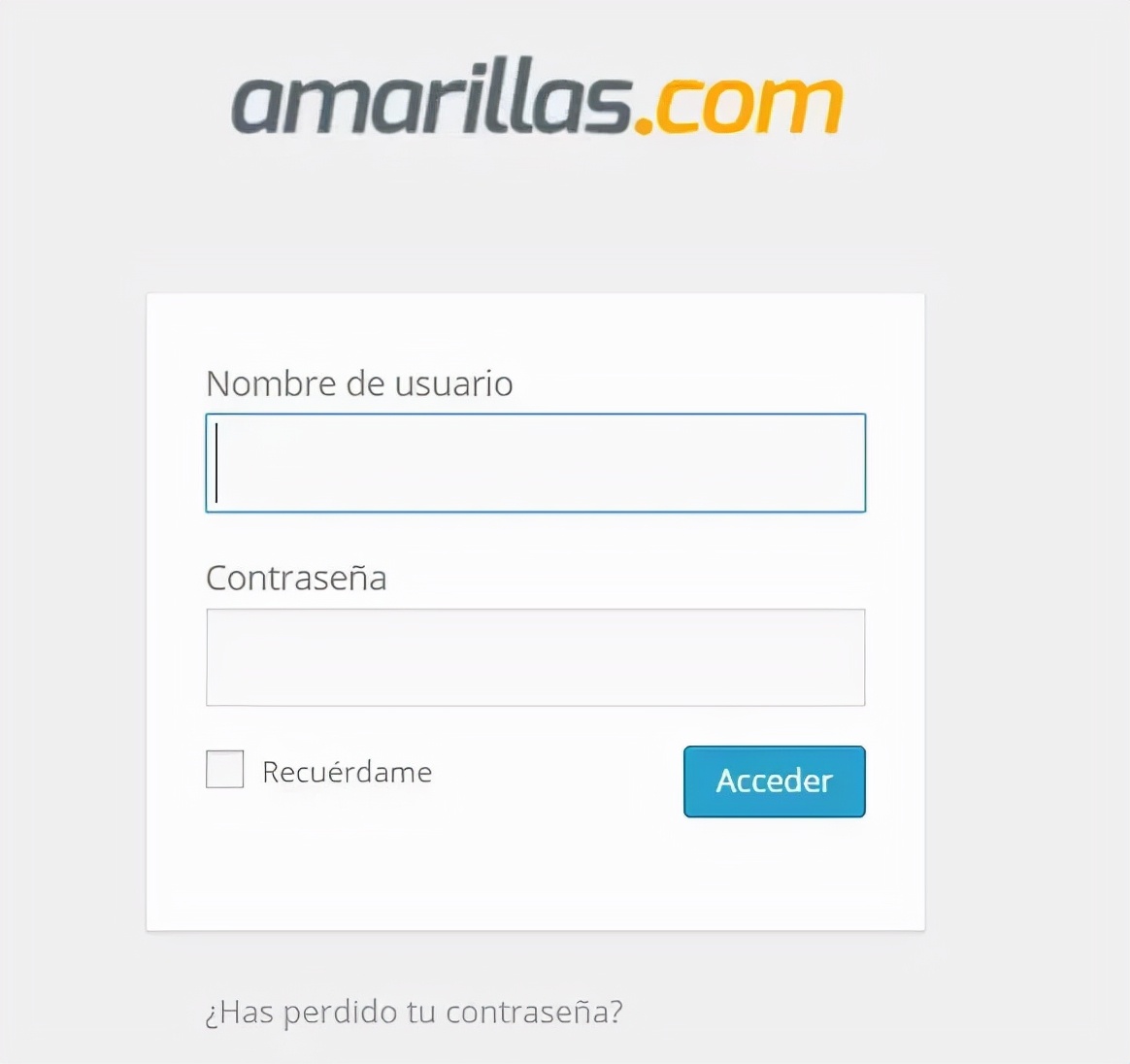This screenshot has height=1064, width=1130.
Task: Open the ¿Has perdido tu contraseña? link
Action: (414, 1013)
